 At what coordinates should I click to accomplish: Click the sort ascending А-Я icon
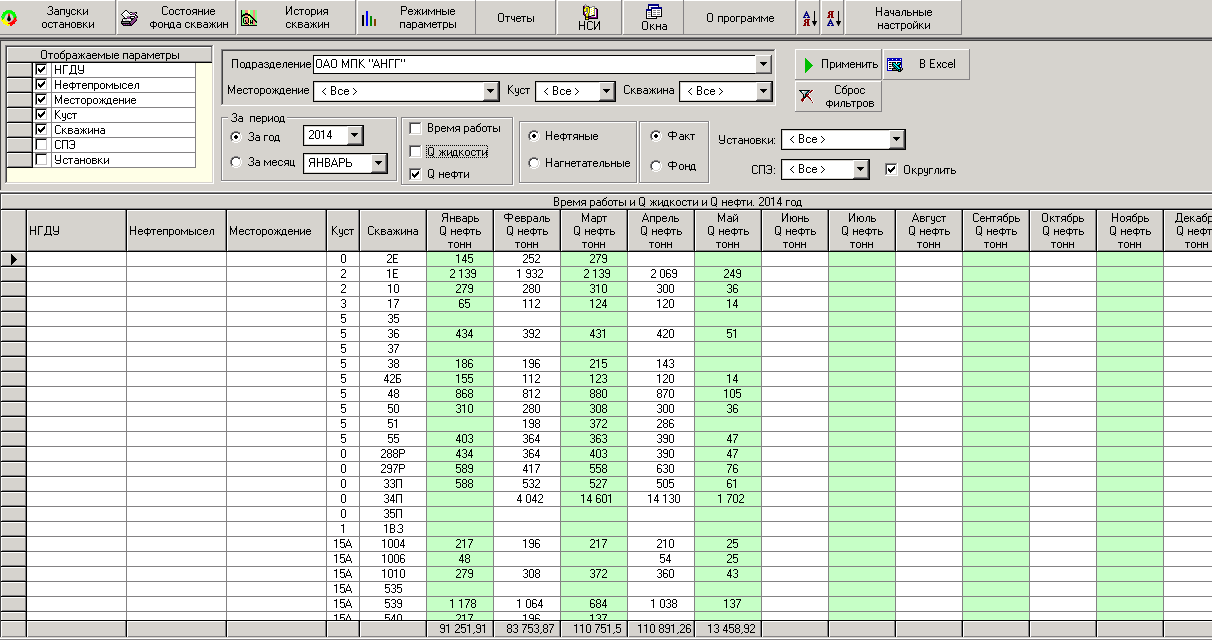point(809,17)
